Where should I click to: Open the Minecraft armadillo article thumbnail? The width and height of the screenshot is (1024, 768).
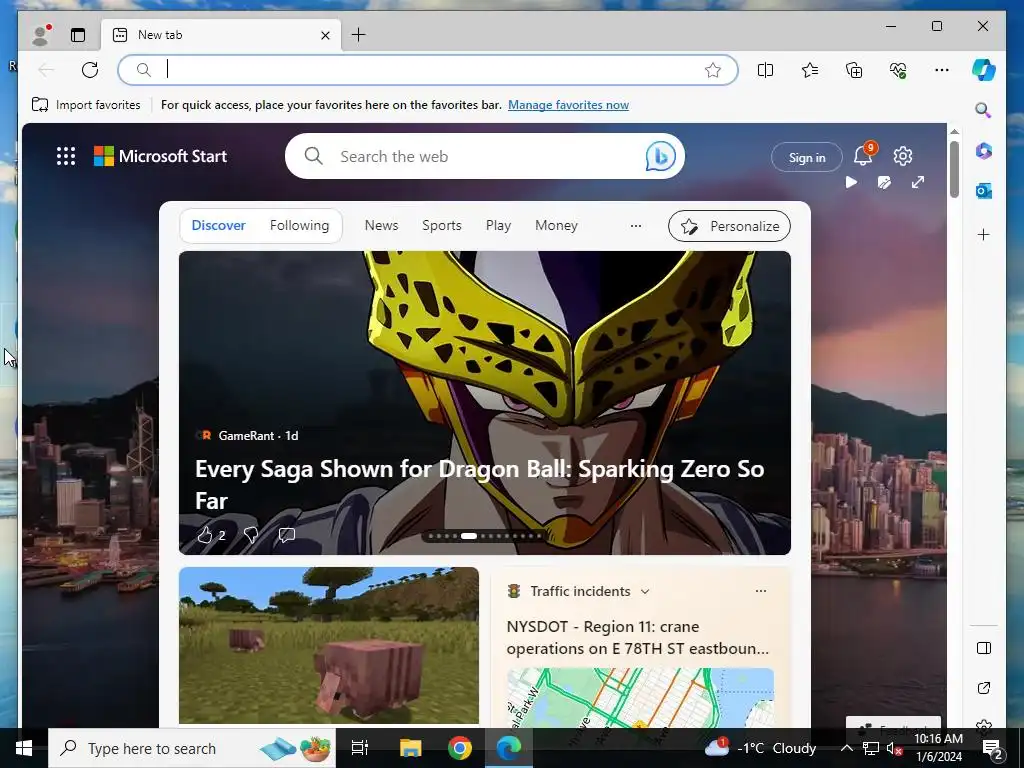(328, 645)
